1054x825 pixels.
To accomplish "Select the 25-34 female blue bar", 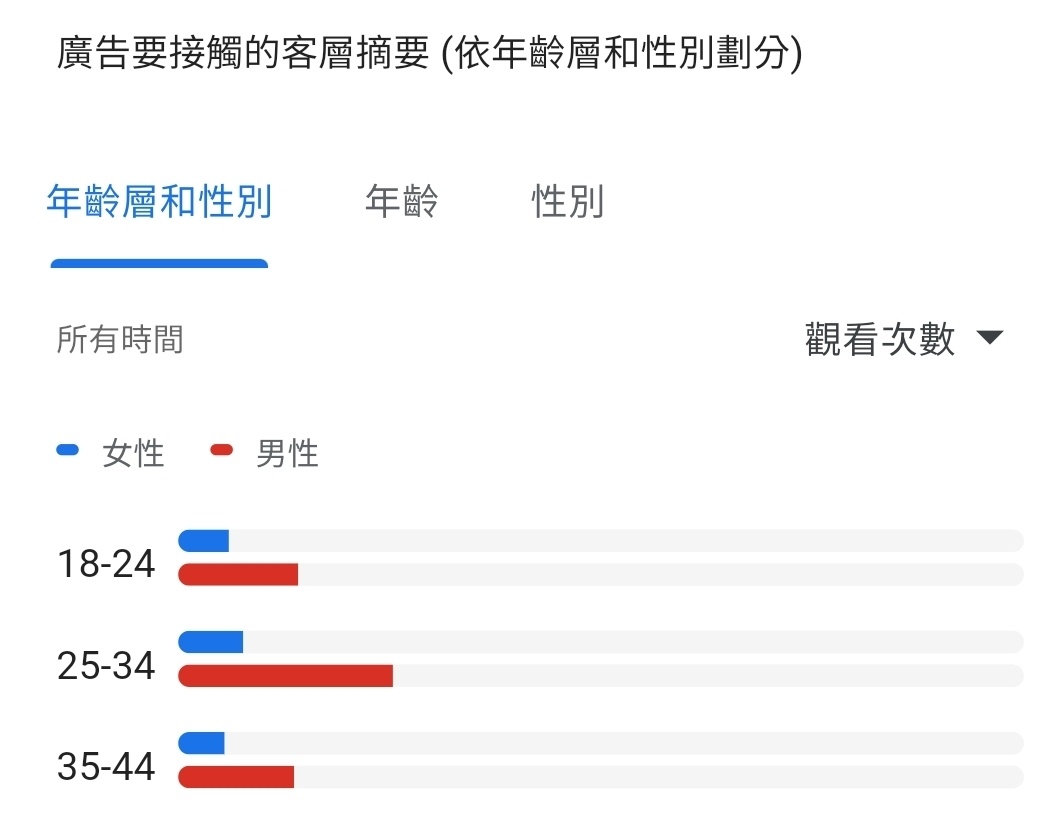I will [x=210, y=641].
